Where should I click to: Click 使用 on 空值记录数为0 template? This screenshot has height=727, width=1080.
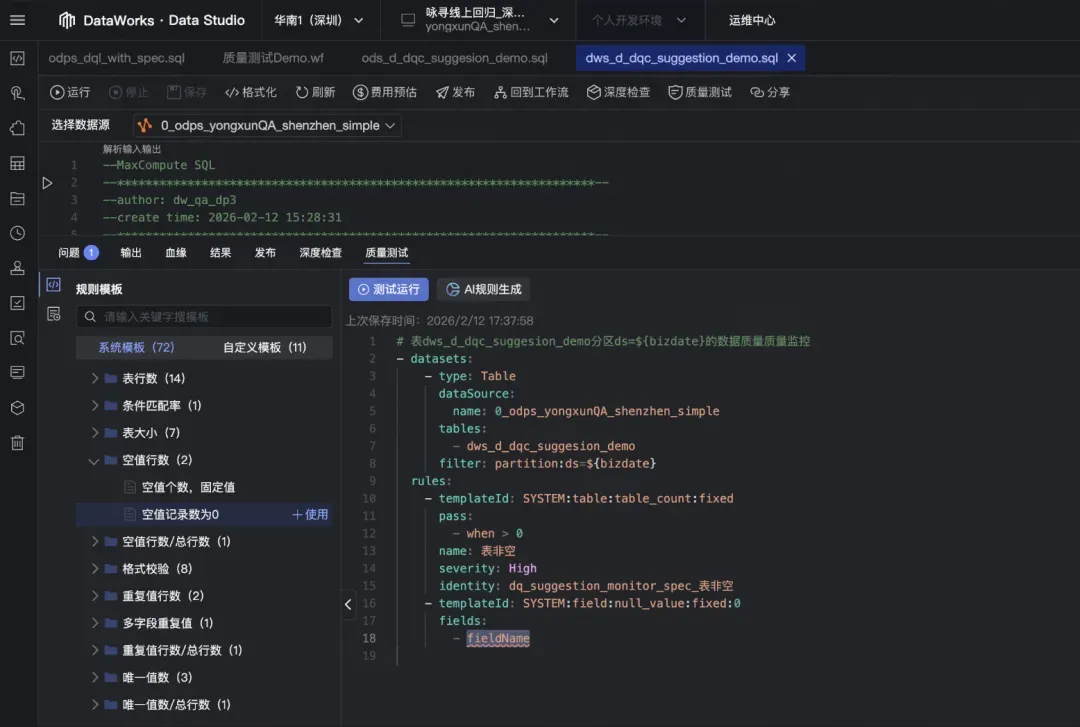click(x=310, y=514)
